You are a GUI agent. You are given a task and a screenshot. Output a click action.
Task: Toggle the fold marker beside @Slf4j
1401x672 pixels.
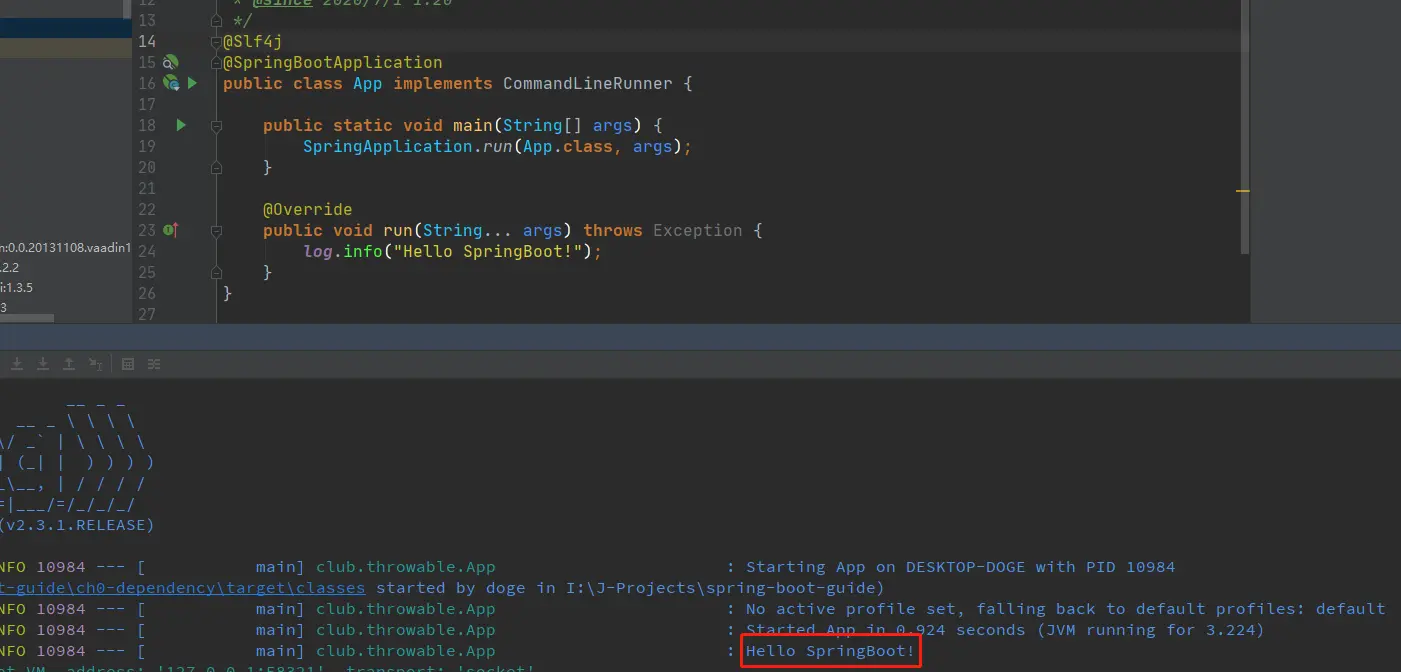pyautogui.click(x=216, y=41)
